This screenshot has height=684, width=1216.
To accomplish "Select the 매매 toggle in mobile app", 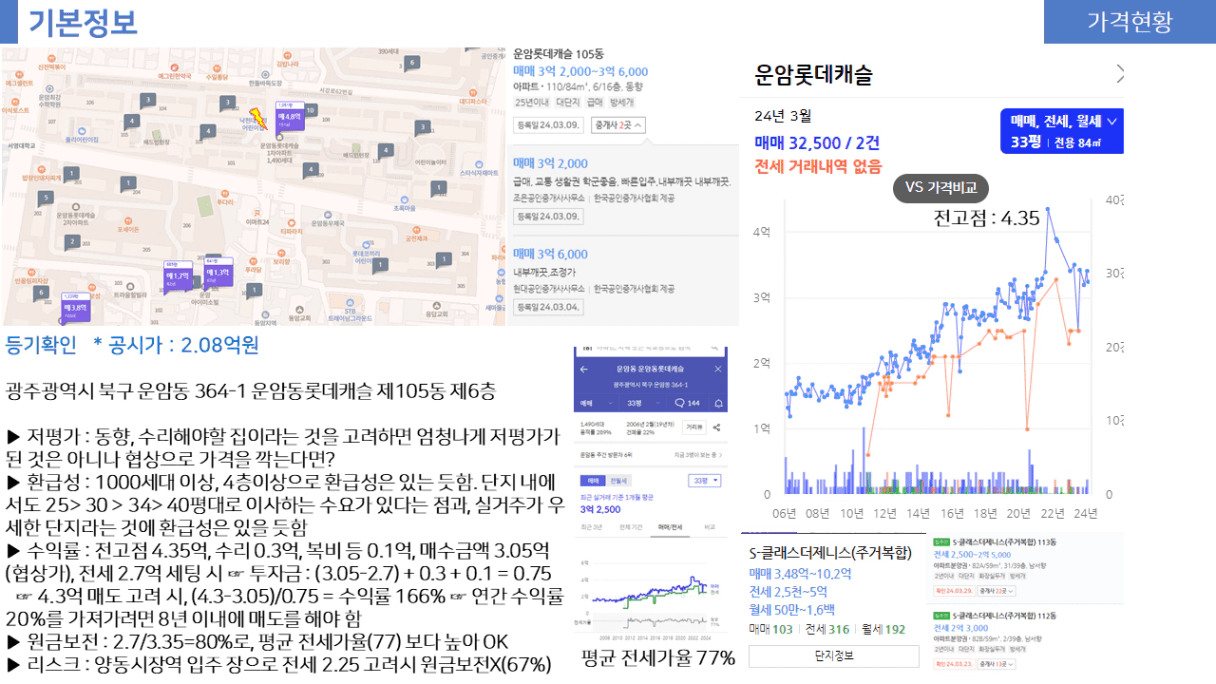I will (x=593, y=481).
